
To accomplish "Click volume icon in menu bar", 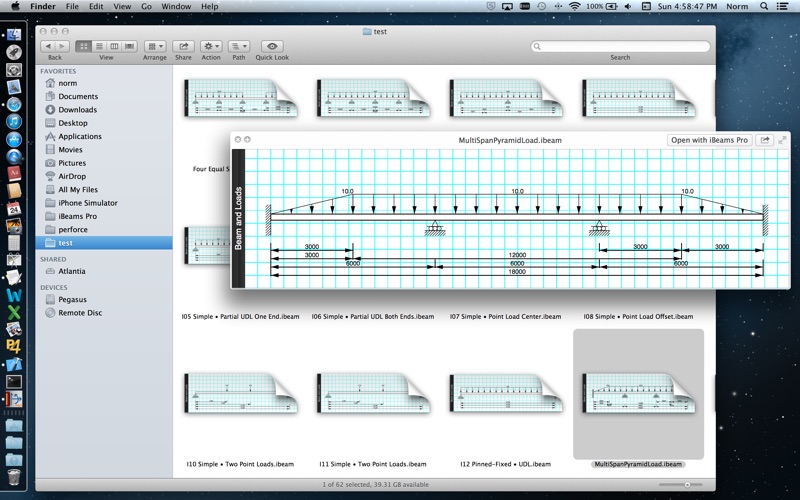I will pyautogui.click(x=628, y=6).
